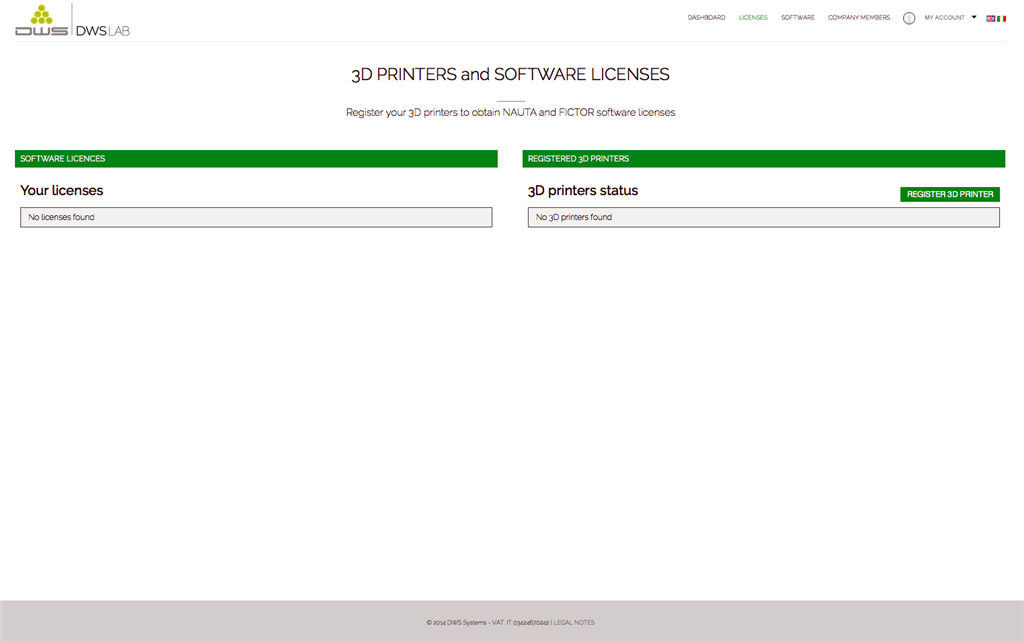The height and width of the screenshot is (642, 1024).
Task: Click the DWS LAB wordmark
Action: 103,30
